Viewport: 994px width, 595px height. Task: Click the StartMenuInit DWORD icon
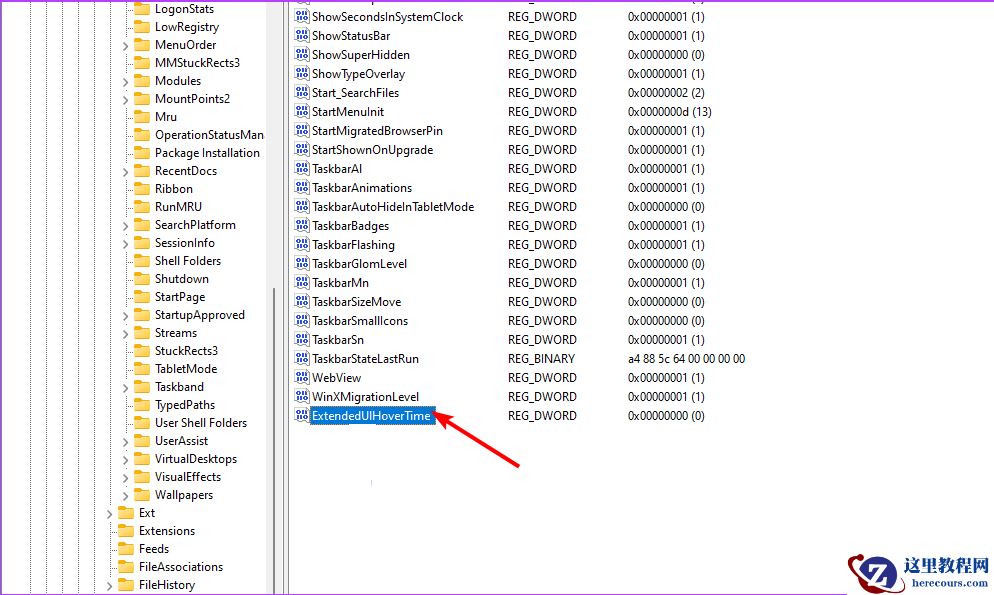302,112
